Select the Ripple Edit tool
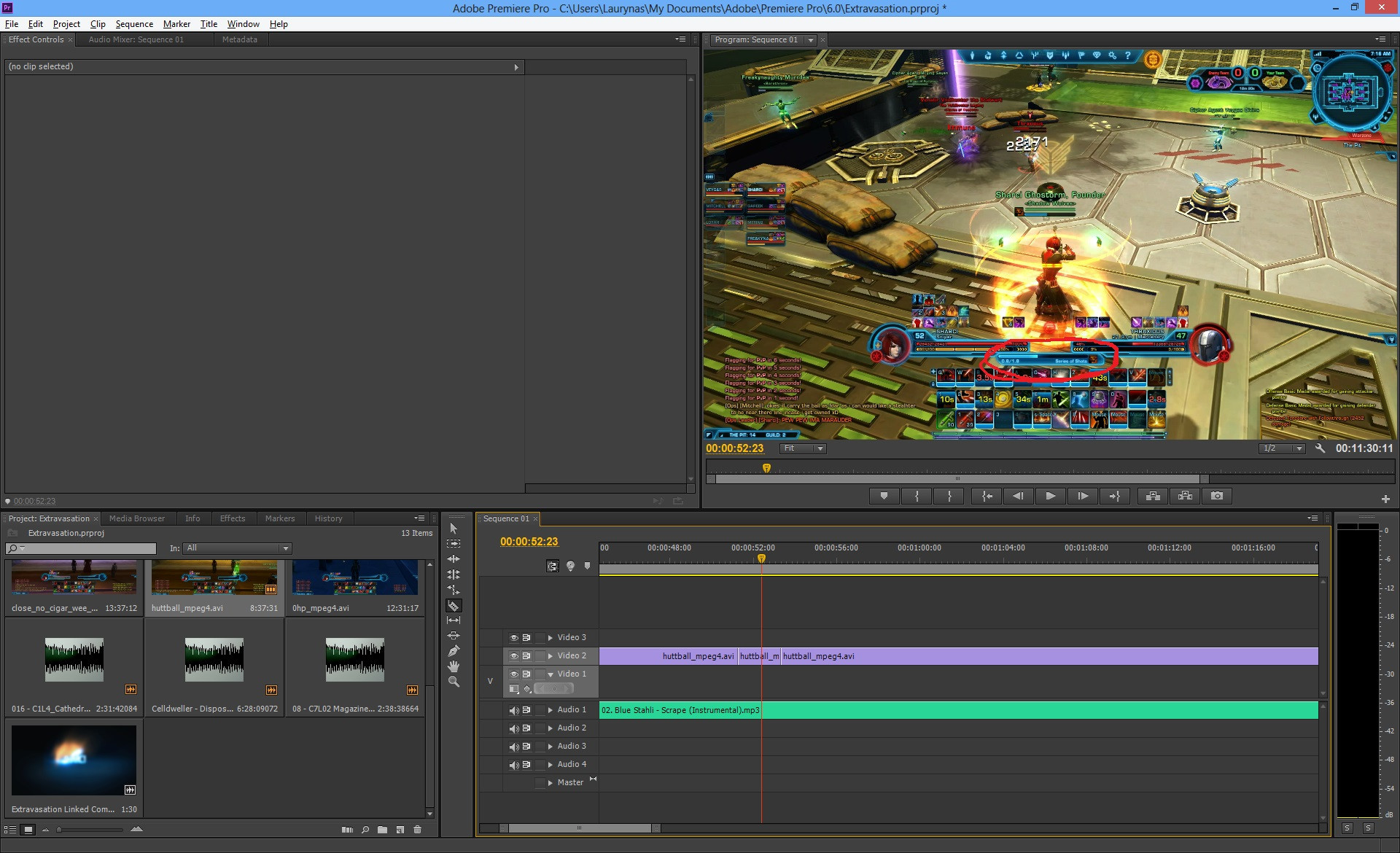The width and height of the screenshot is (1400, 853). coord(454,559)
